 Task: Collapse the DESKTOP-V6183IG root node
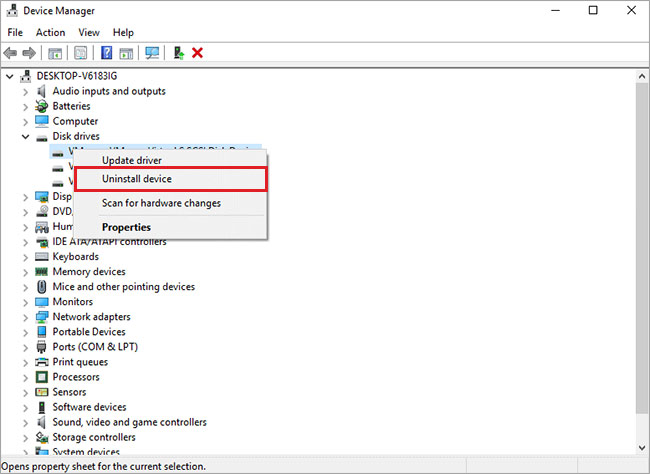[x=11, y=76]
